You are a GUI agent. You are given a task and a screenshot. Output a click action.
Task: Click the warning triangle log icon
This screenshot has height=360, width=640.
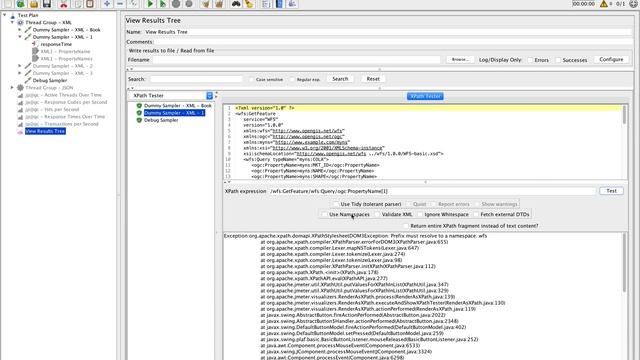(604, 4)
